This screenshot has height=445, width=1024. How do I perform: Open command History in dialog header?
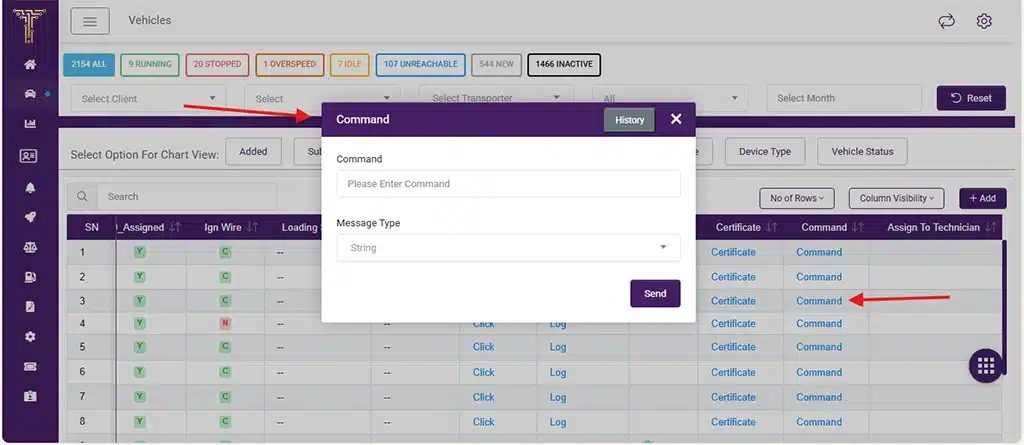coord(629,120)
